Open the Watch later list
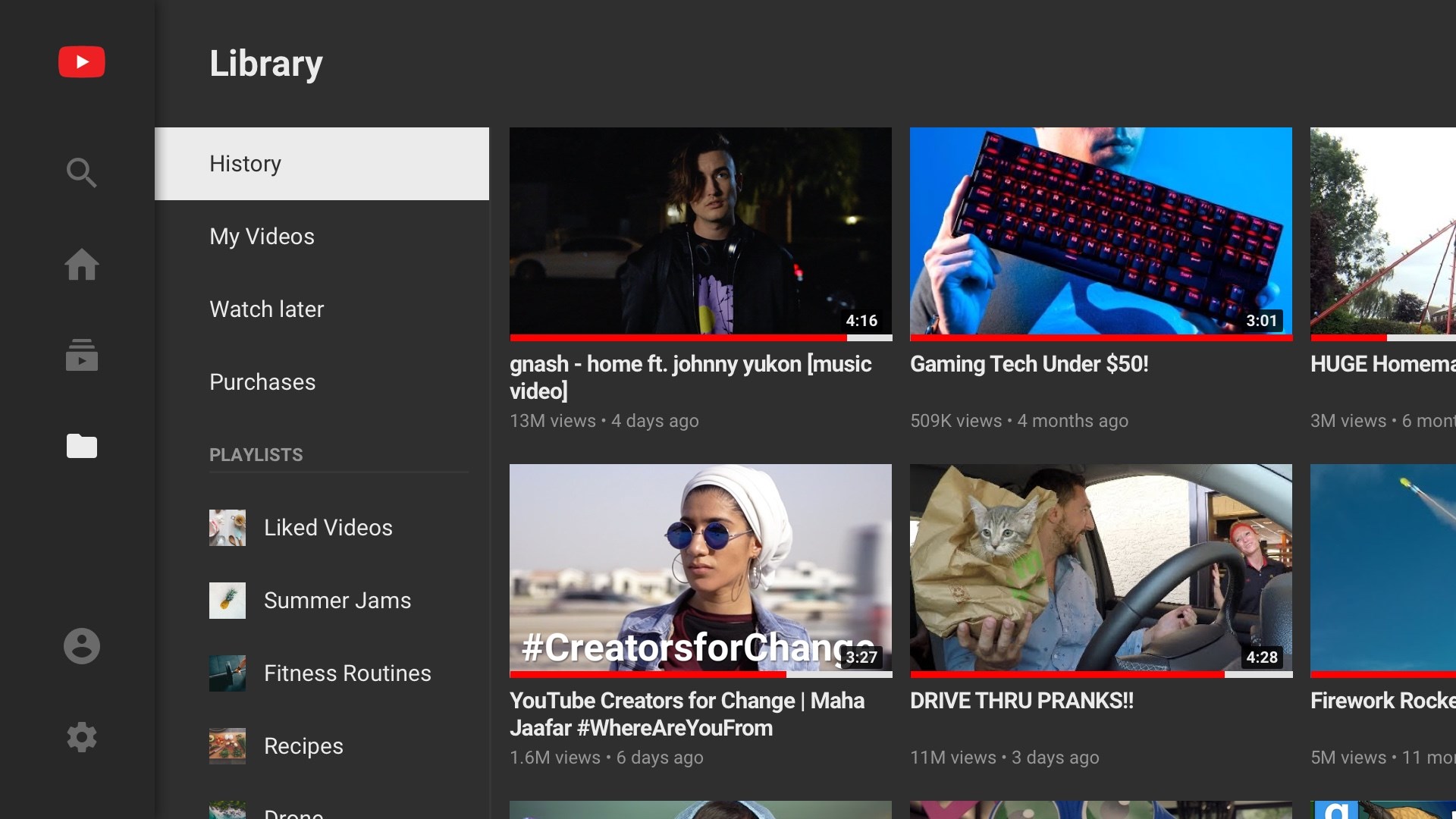 [266, 309]
